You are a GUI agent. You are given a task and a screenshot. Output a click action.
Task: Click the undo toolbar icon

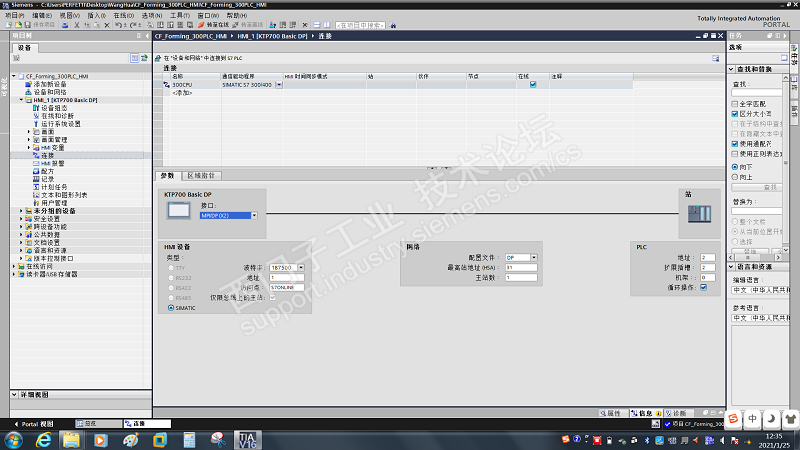tap(118, 24)
